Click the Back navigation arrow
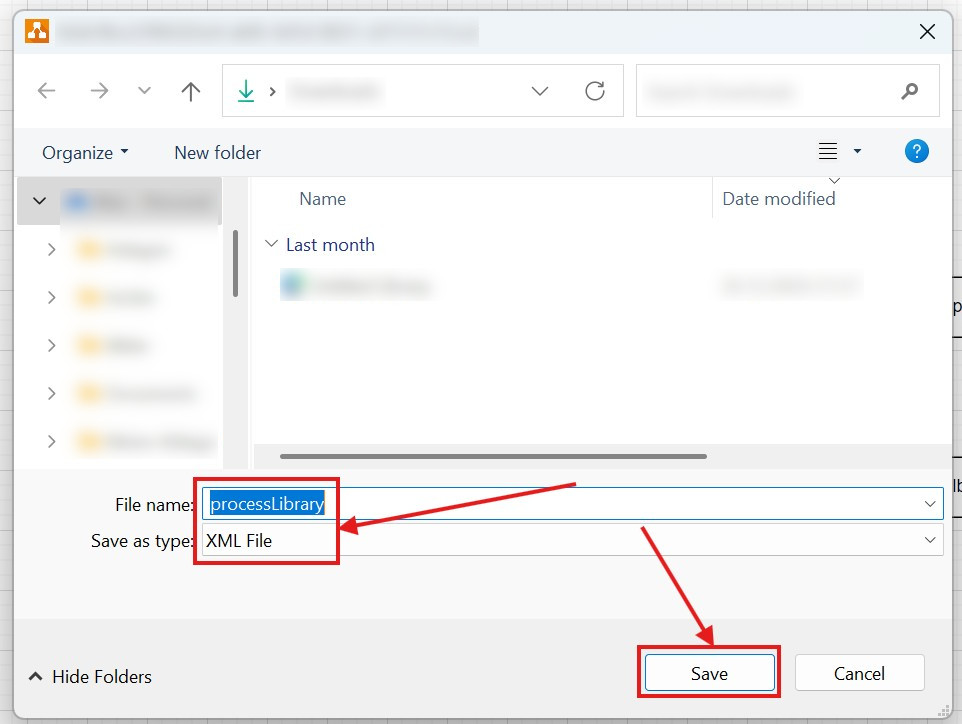 point(46,91)
